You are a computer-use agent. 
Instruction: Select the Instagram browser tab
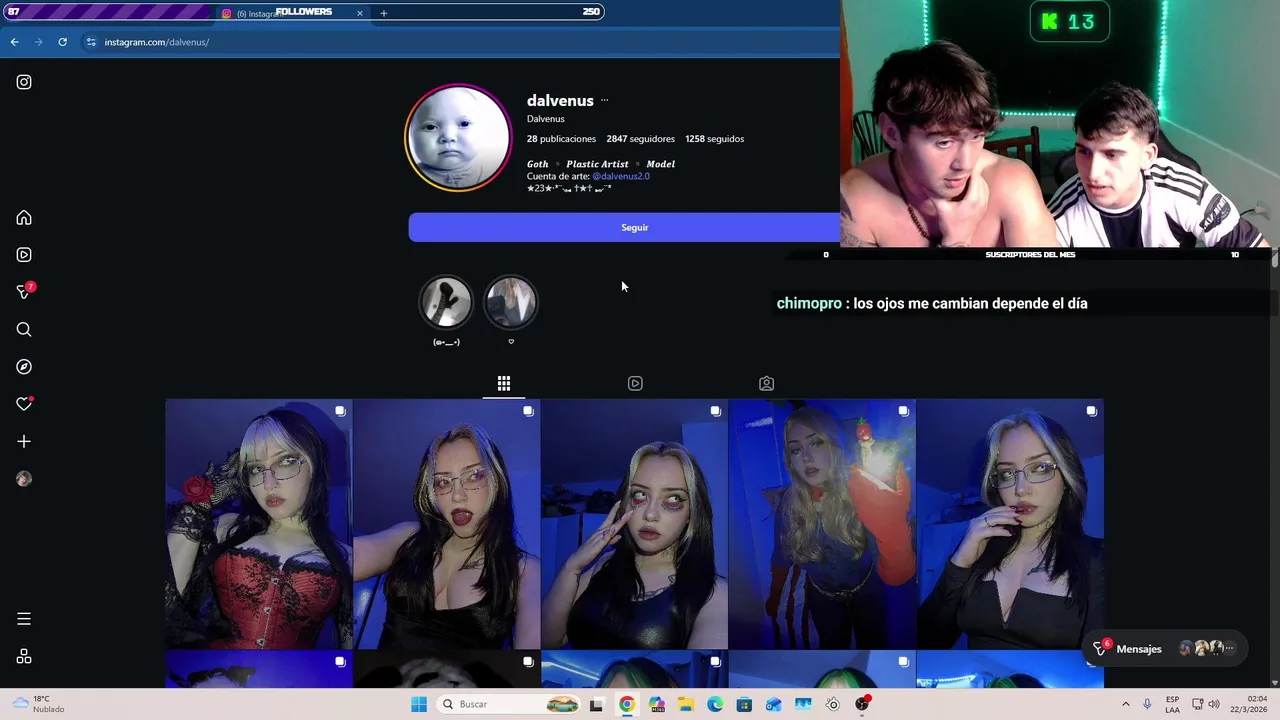(290, 13)
